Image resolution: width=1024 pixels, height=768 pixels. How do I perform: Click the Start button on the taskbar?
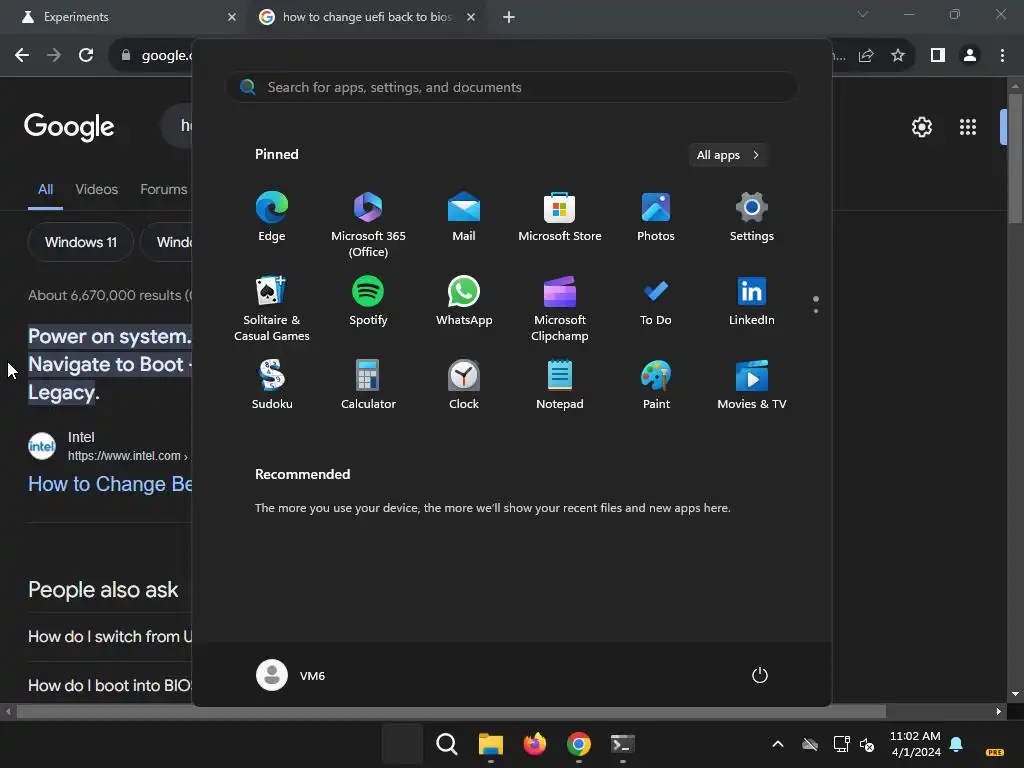pyautogui.click(x=402, y=744)
